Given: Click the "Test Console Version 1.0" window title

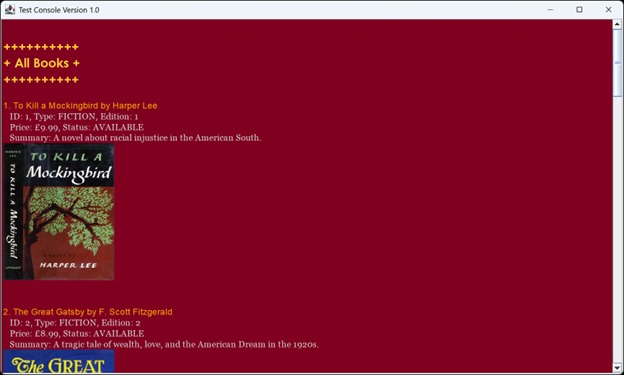Looking at the screenshot, I should coord(59,10).
